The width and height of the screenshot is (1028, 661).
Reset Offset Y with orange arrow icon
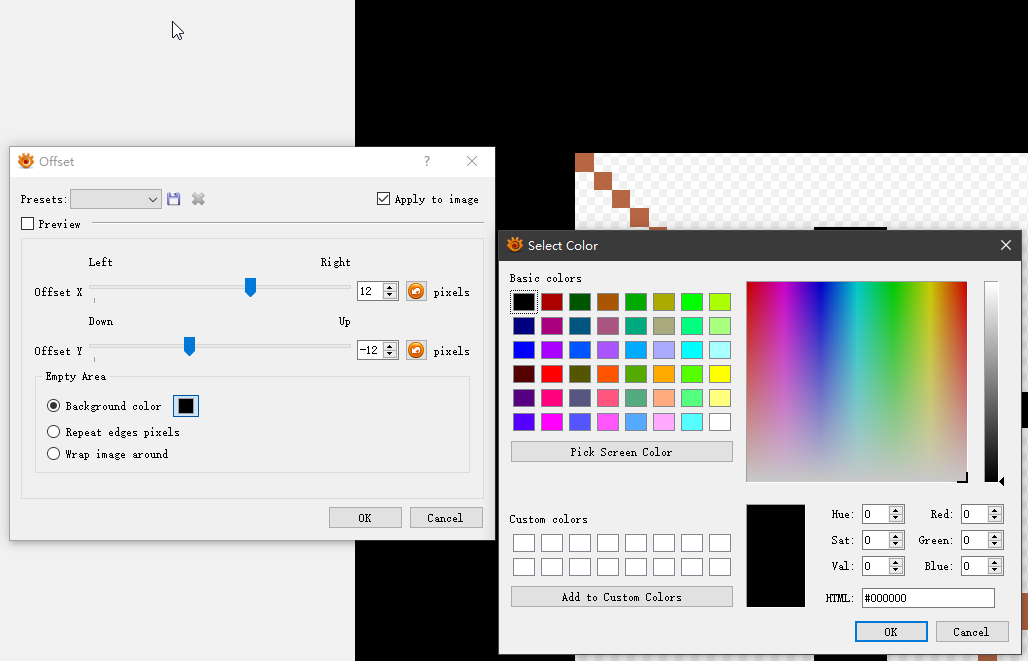click(x=416, y=351)
